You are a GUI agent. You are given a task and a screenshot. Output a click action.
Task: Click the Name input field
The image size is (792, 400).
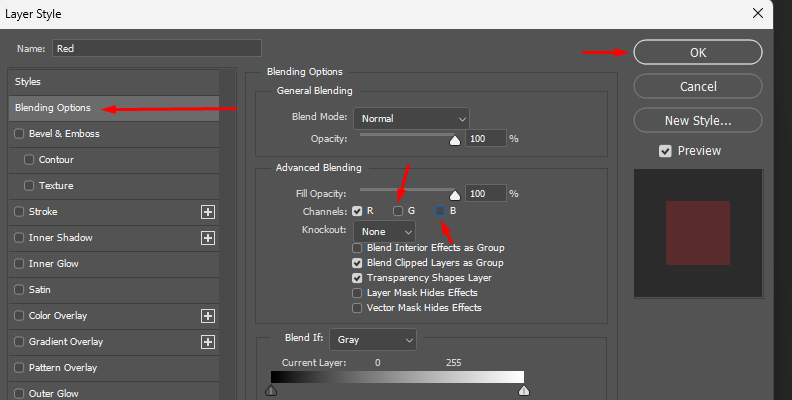pos(157,48)
